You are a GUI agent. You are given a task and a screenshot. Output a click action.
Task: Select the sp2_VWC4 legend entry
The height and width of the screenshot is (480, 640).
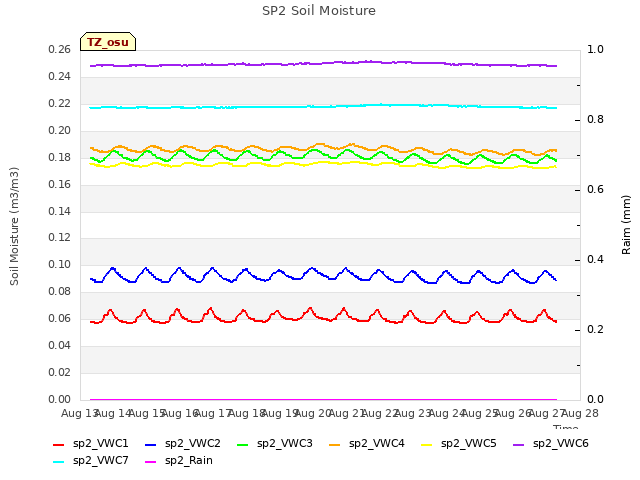(x=367, y=444)
